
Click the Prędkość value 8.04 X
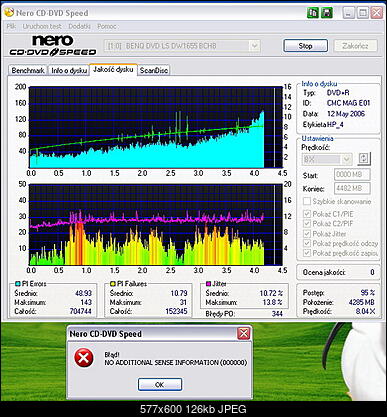pos(365,311)
